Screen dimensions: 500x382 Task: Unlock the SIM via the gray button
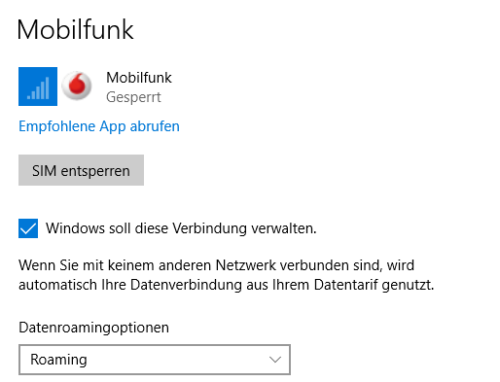click(x=81, y=170)
